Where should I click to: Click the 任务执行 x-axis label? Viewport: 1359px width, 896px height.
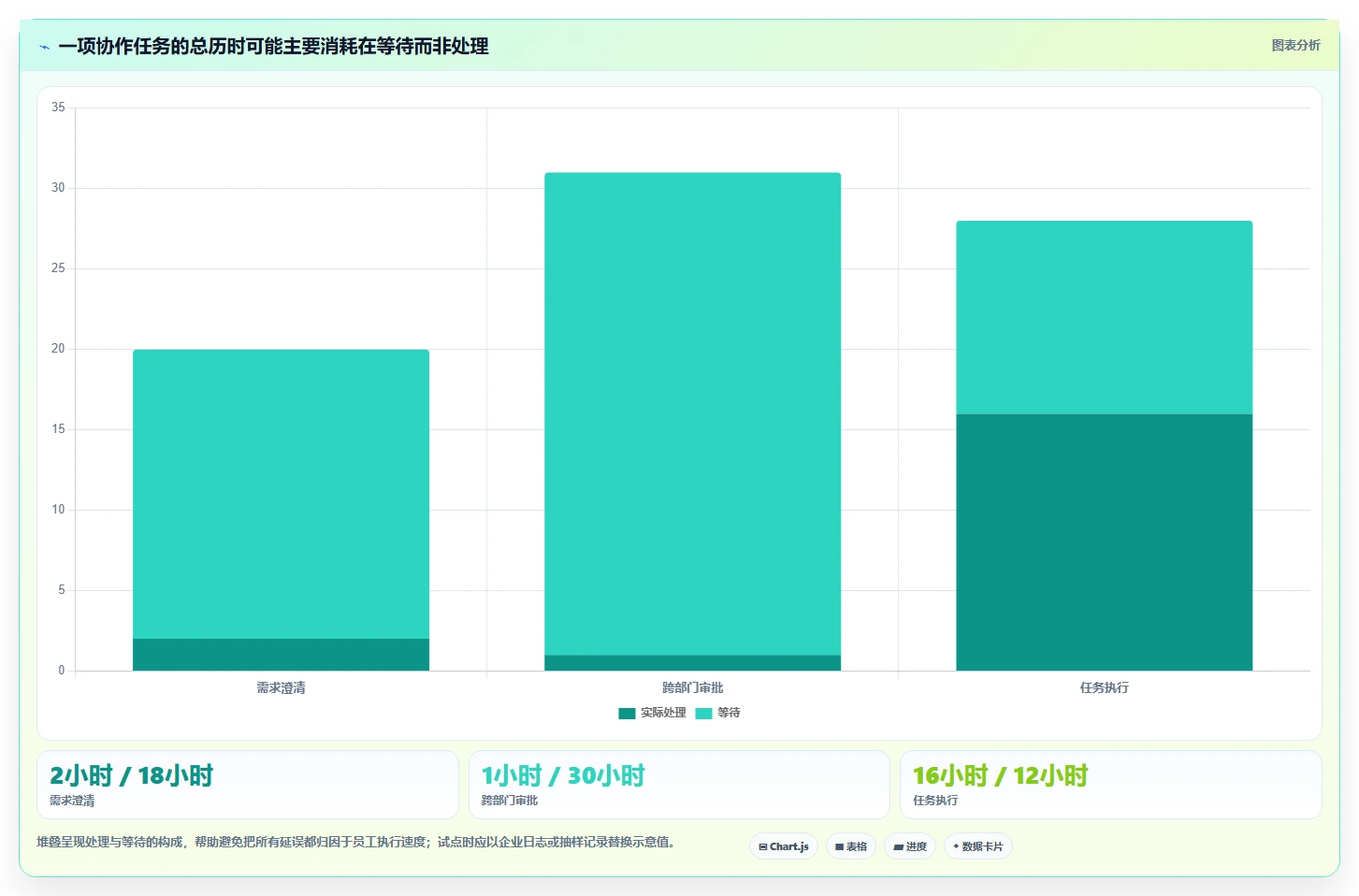(1104, 687)
